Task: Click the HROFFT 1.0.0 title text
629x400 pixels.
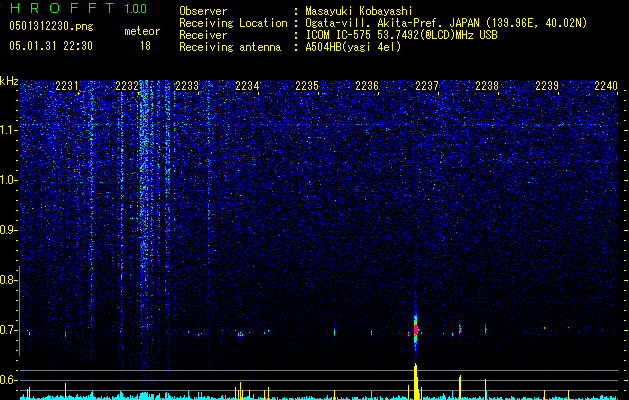Action: tap(78, 8)
